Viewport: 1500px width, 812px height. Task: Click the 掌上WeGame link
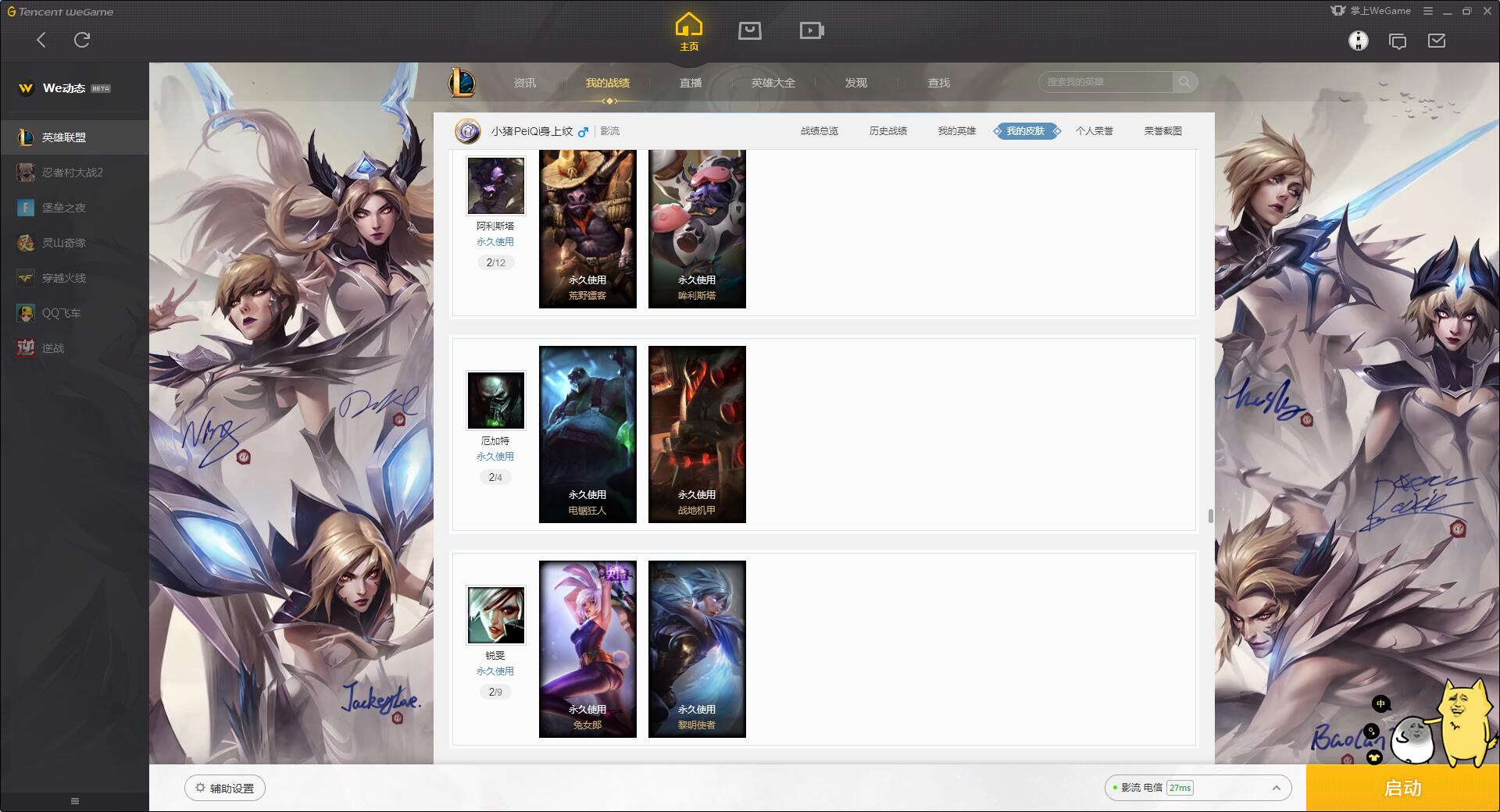pos(1371,11)
